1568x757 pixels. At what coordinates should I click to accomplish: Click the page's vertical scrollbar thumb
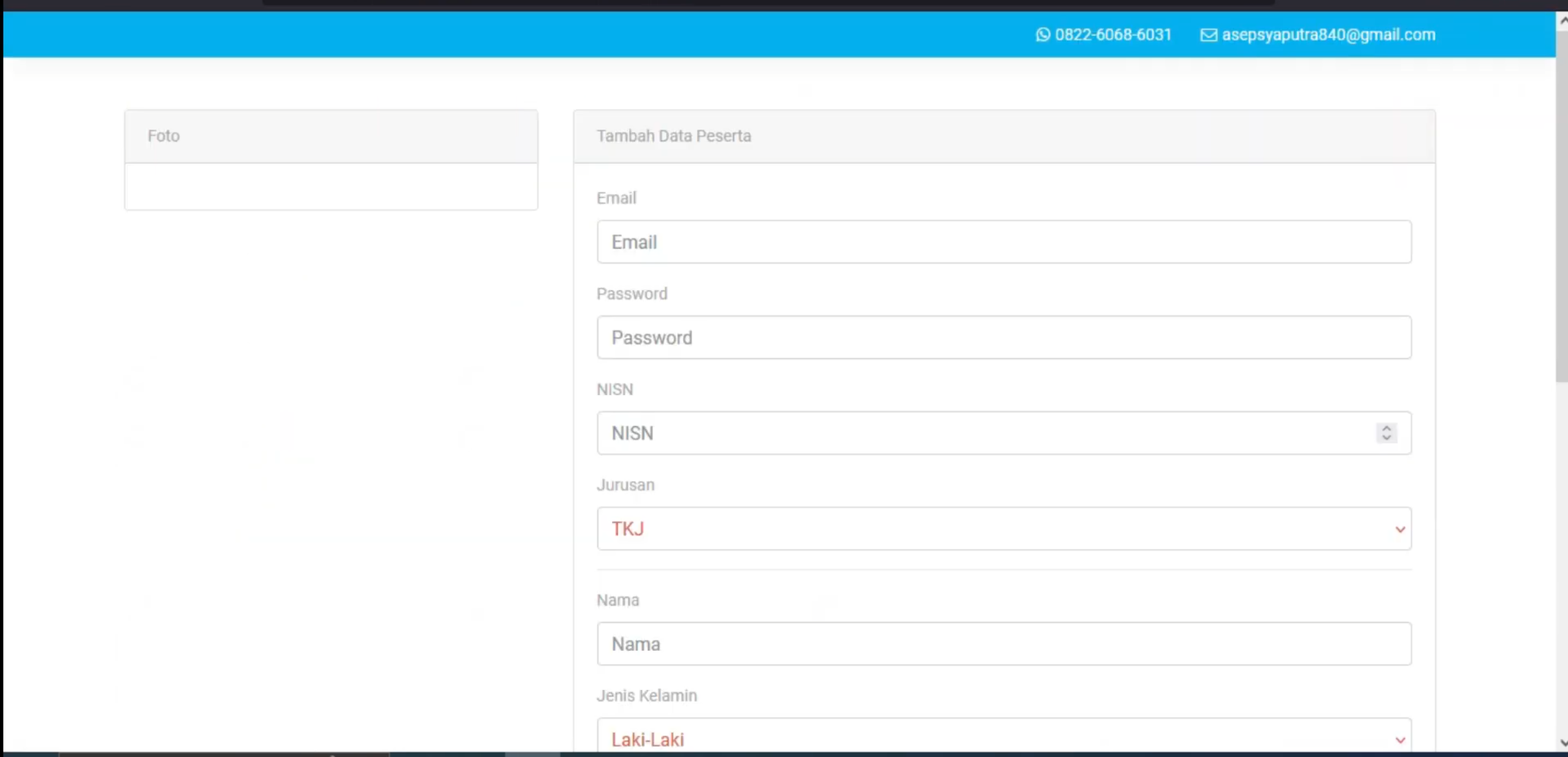coord(1561,206)
